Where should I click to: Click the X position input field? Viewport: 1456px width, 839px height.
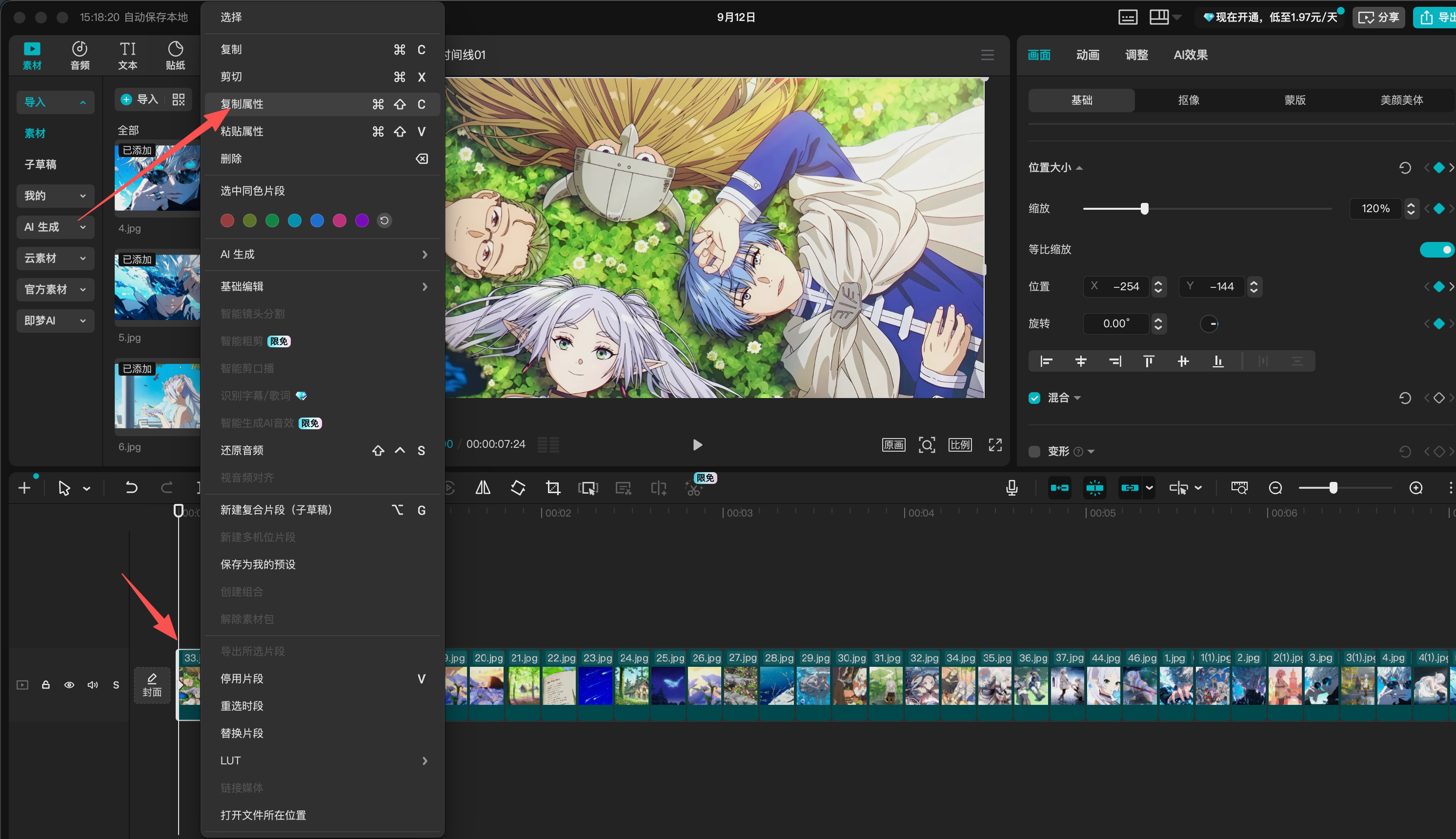click(1117, 286)
